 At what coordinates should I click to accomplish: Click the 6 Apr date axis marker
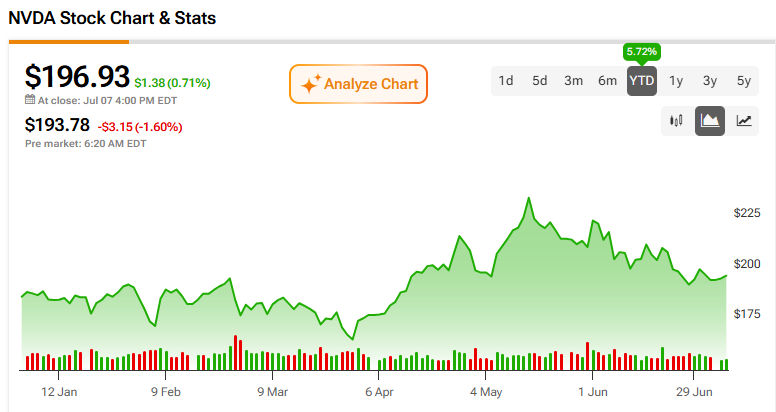379,392
